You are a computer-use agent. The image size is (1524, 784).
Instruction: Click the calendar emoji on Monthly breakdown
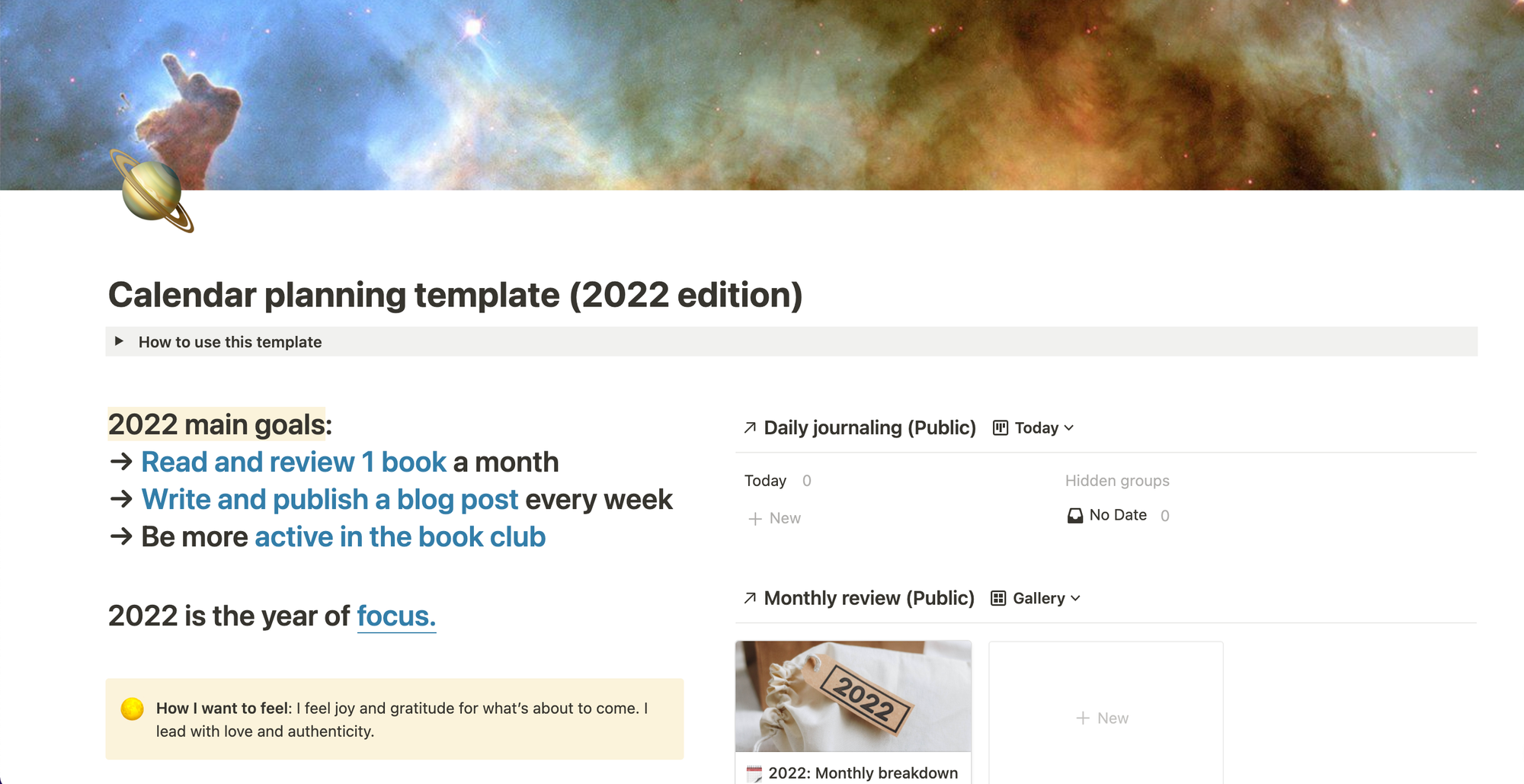point(753,773)
